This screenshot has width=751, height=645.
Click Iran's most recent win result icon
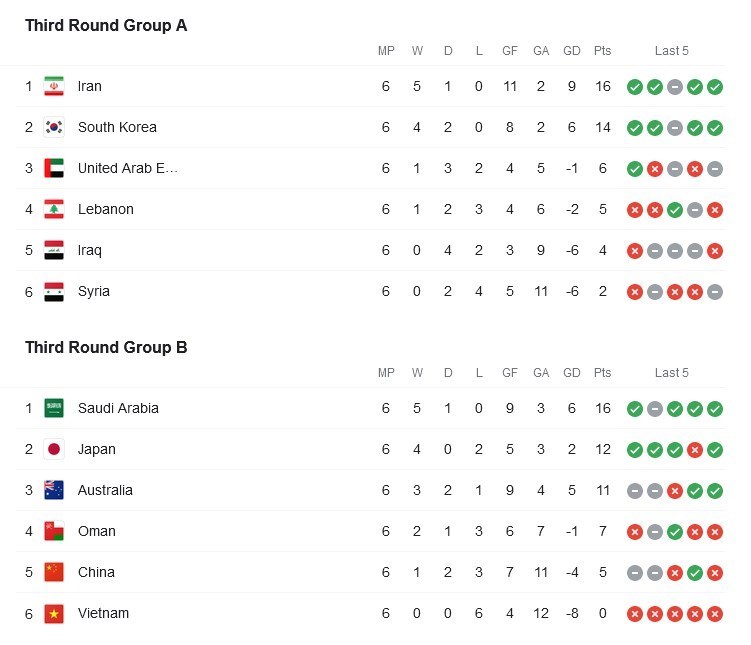[715, 87]
